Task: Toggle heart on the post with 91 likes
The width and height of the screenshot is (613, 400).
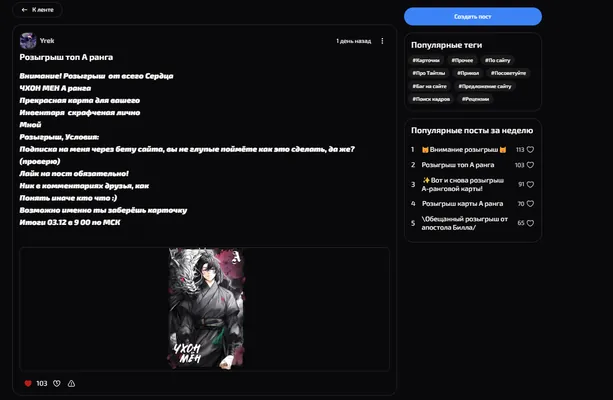Action: (x=530, y=184)
